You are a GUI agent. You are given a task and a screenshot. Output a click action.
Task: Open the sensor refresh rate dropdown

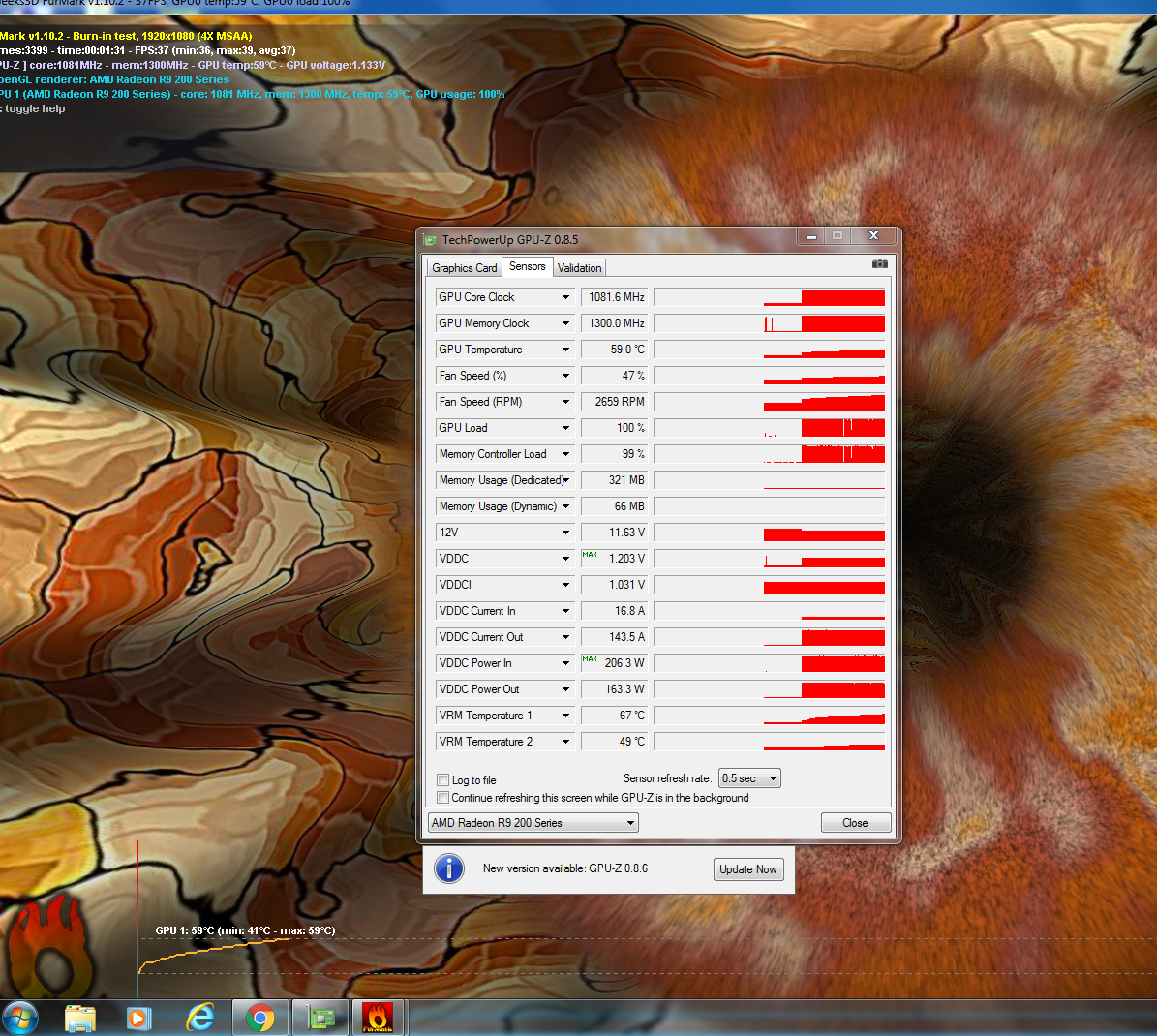[x=749, y=778]
